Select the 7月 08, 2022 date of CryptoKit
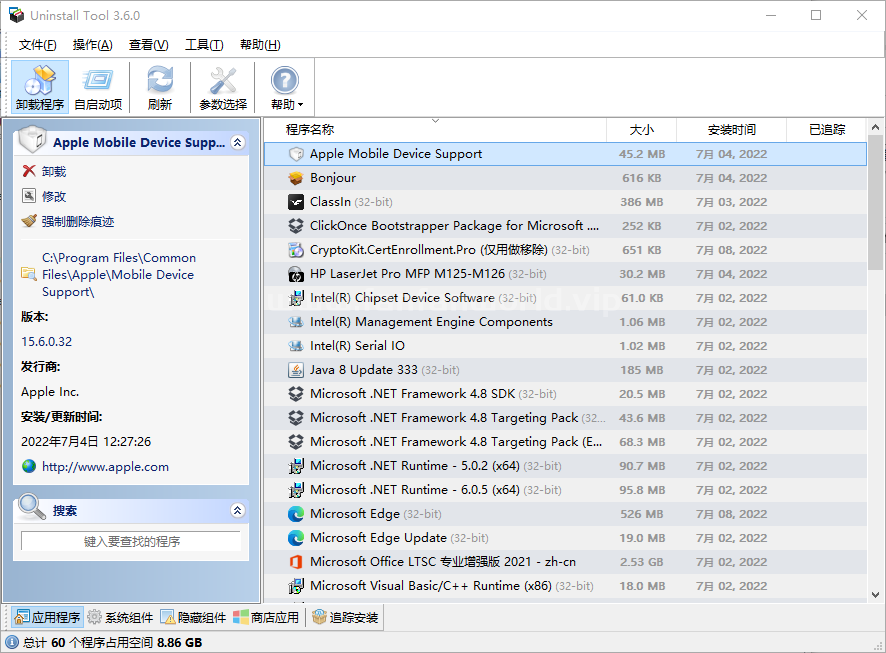This screenshot has width=886, height=653. 731,250
